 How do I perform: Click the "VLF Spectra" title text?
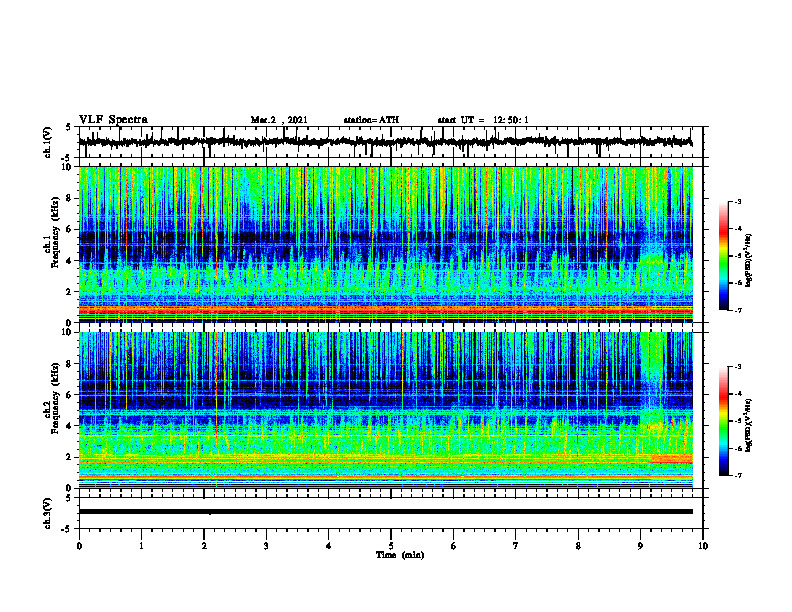[113, 120]
